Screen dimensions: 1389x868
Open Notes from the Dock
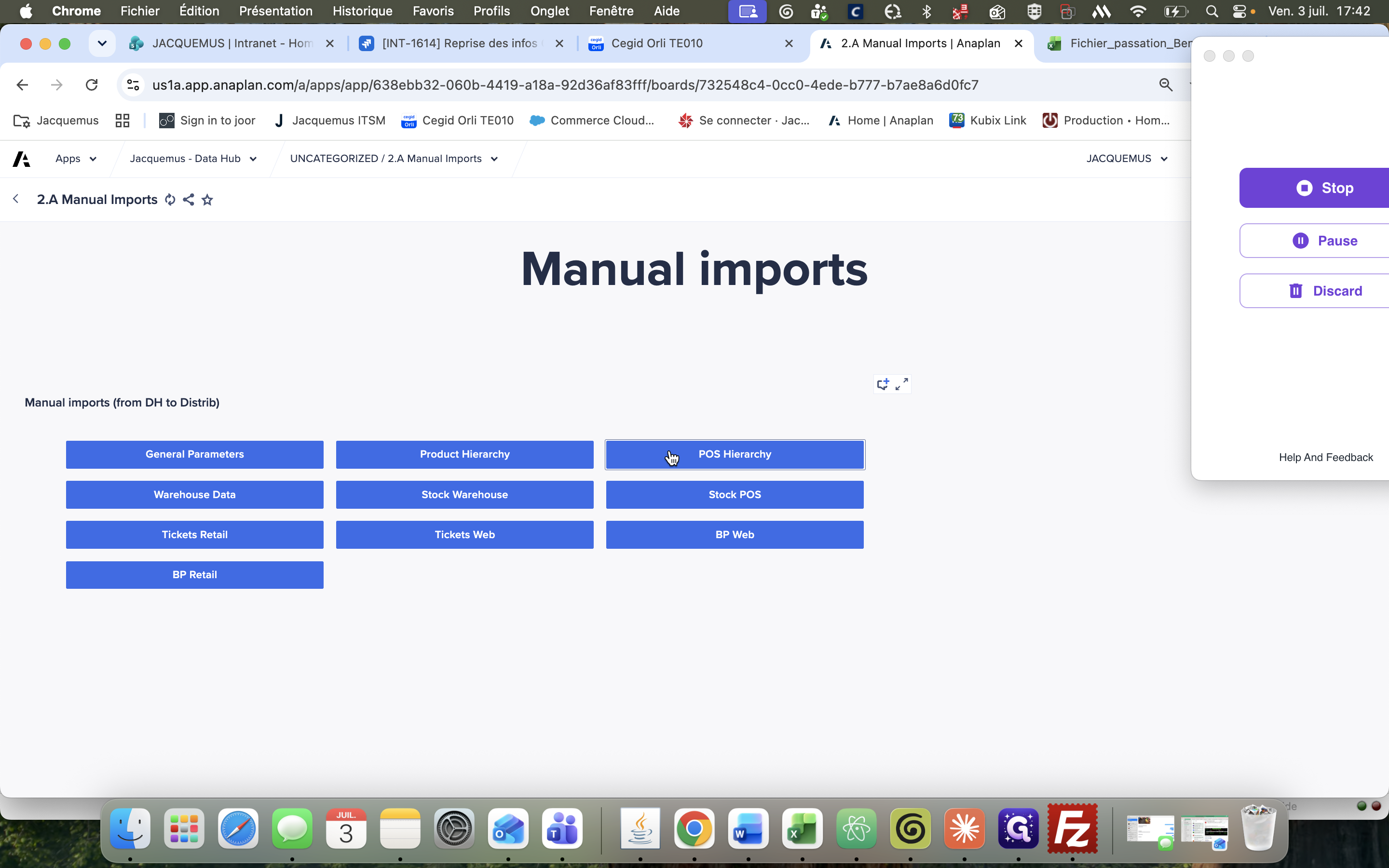pos(400,828)
